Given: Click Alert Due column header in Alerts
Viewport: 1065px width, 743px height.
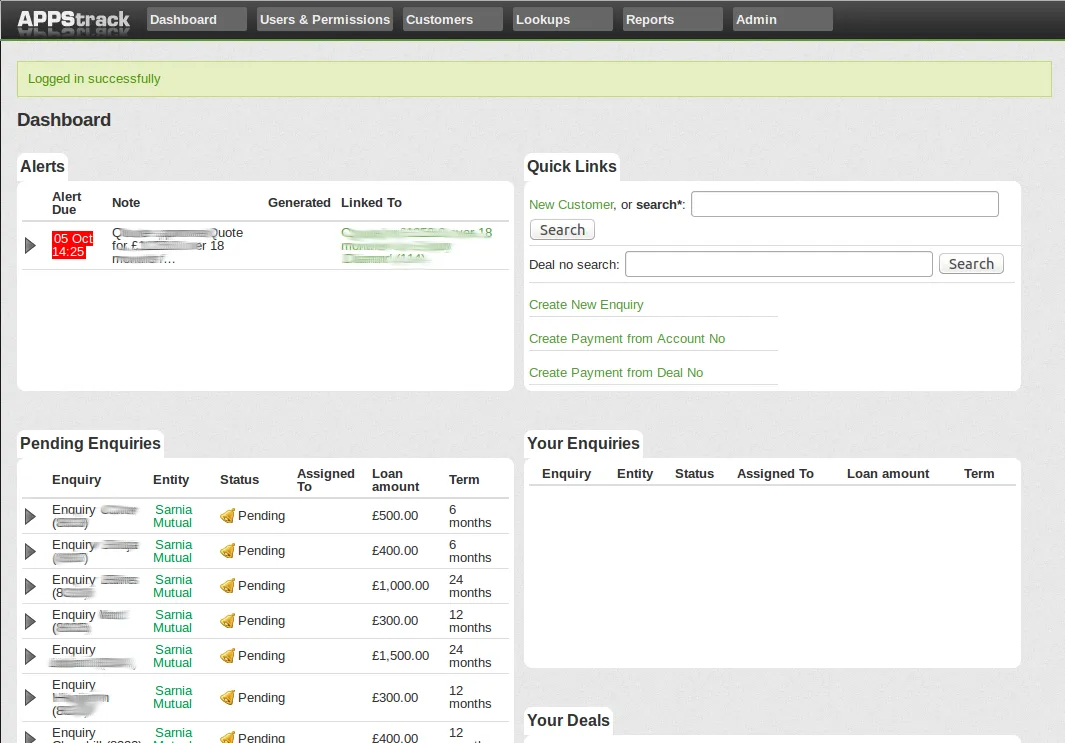Looking at the screenshot, I should (x=67, y=203).
